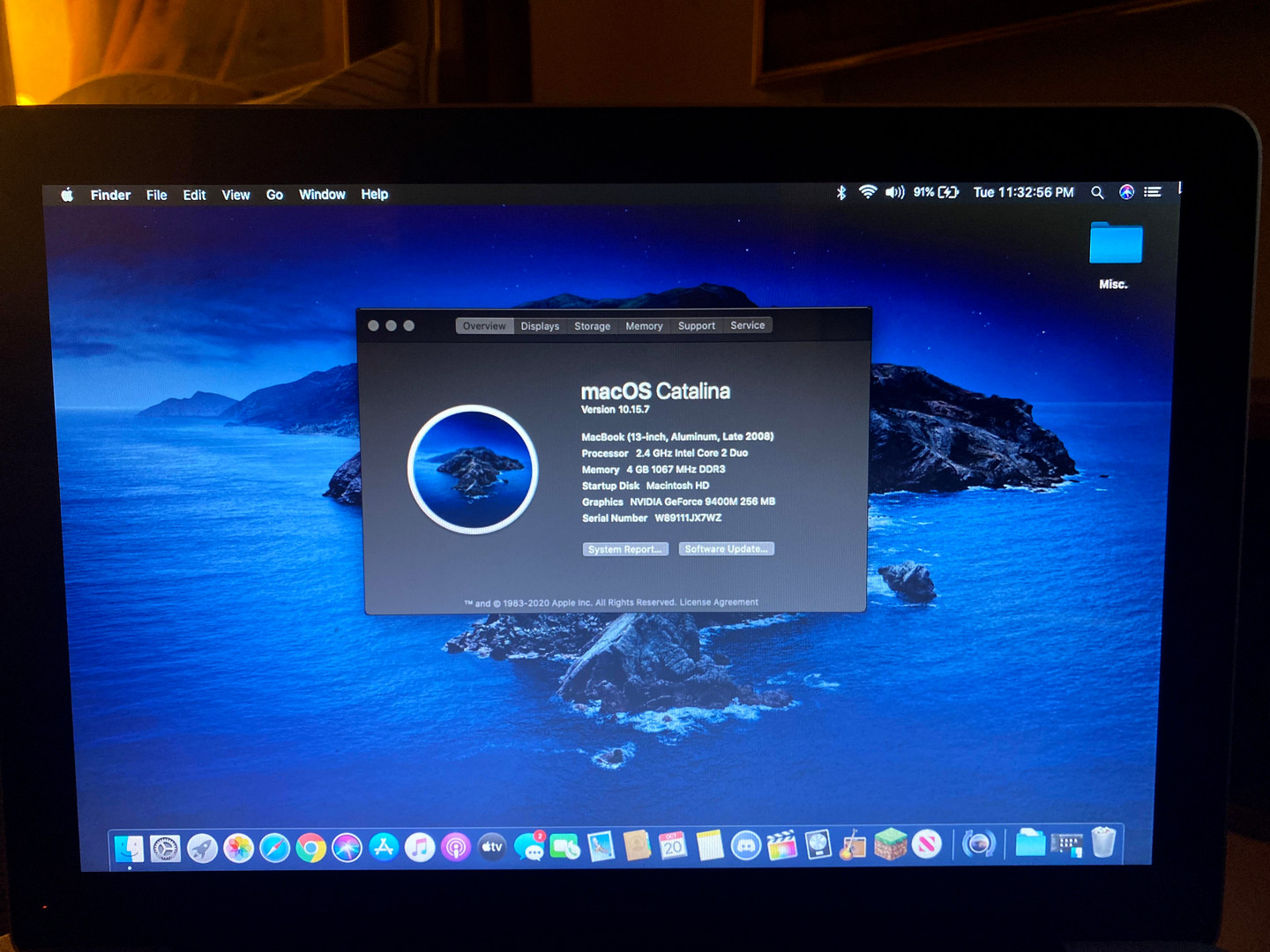Viewport: 1270px width, 952px height.
Task: Open Notification Center list icon
Action: click(1153, 192)
